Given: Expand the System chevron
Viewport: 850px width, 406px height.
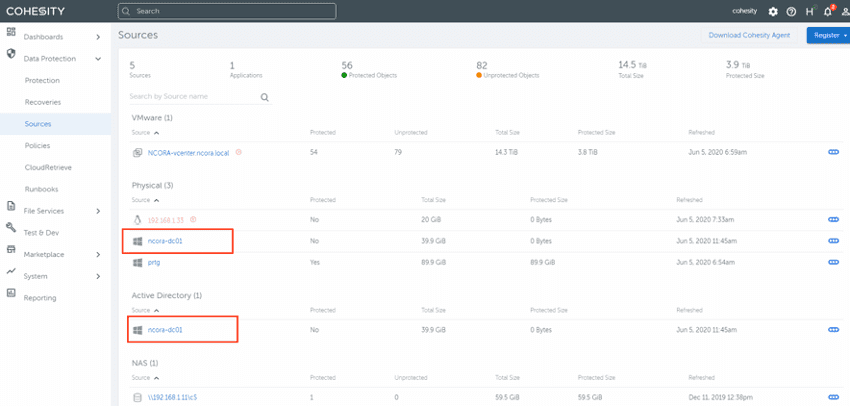Looking at the screenshot, I should [x=98, y=276].
